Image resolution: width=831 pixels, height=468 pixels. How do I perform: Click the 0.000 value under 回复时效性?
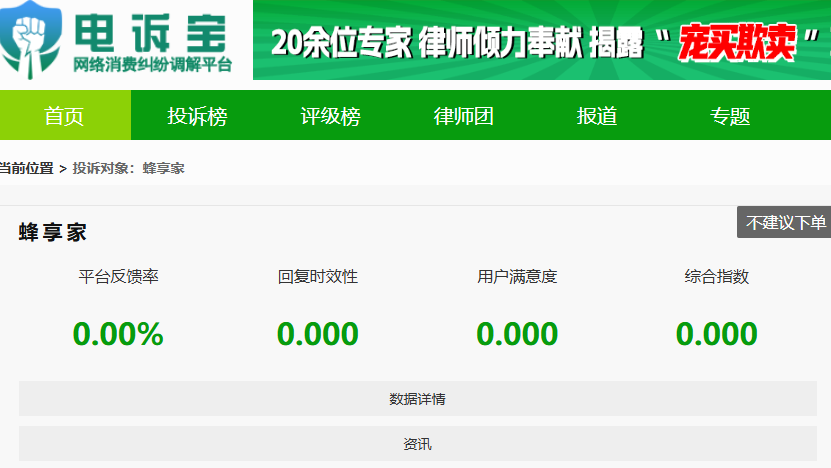[317, 334]
